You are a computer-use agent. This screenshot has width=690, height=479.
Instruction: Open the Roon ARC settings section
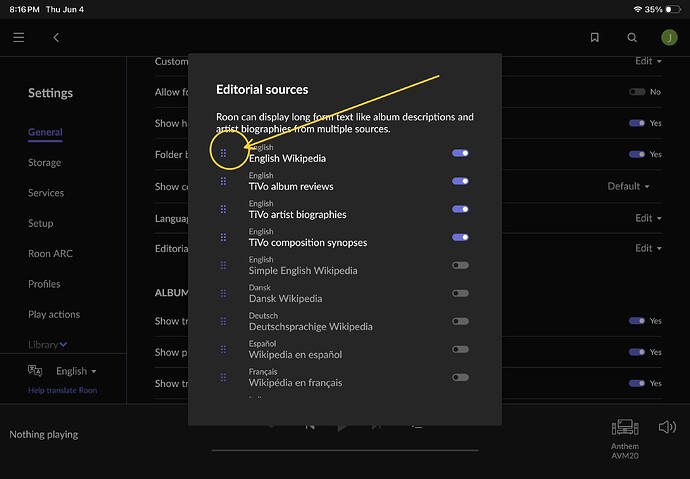point(50,253)
